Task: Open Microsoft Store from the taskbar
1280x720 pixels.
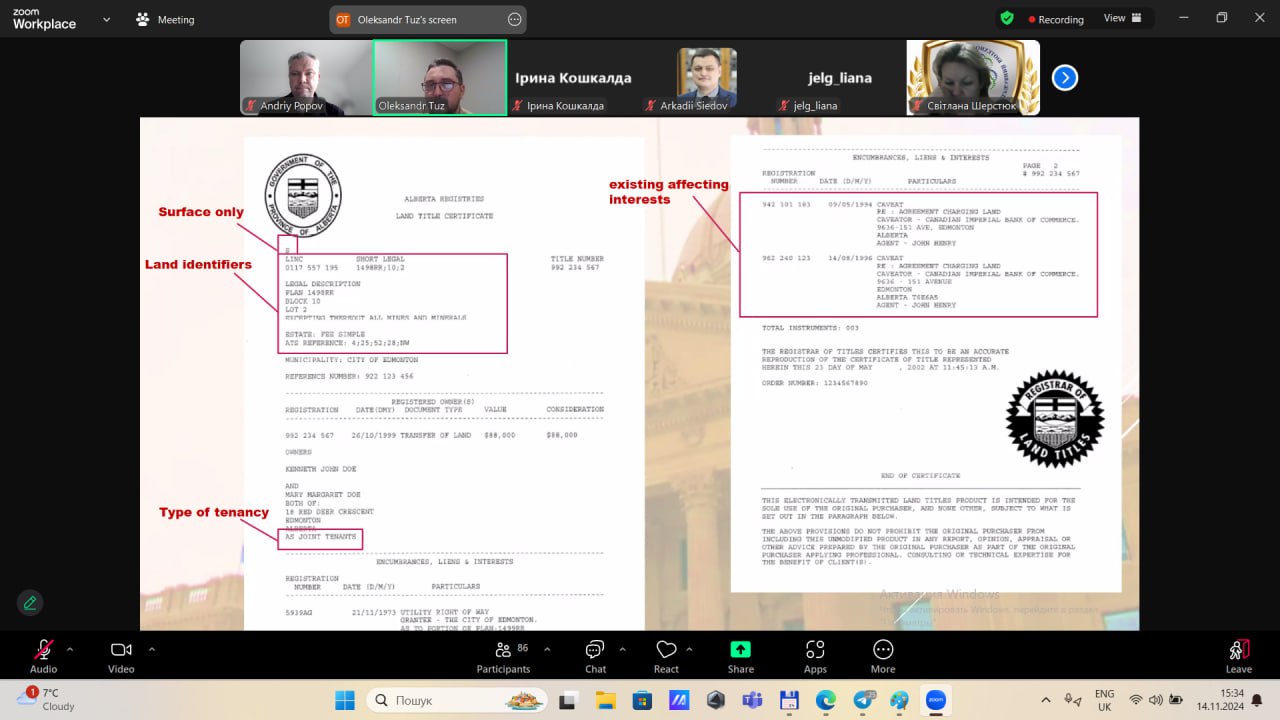Action: pos(641,699)
